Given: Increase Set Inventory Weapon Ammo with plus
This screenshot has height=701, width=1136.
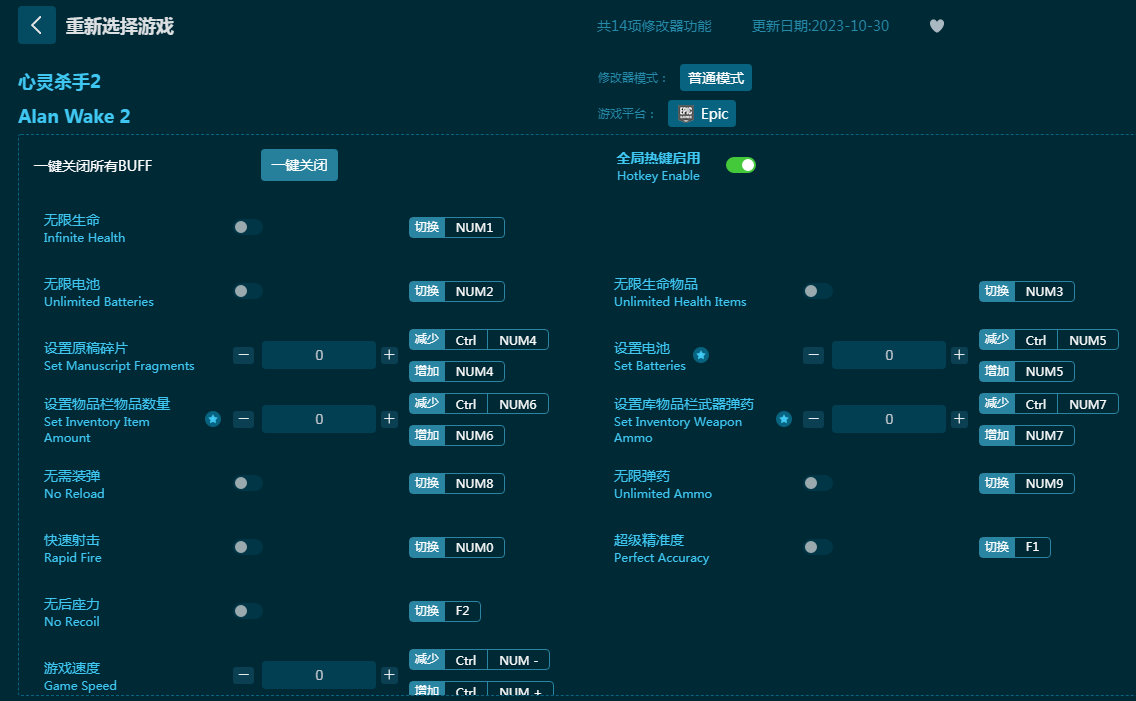Looking at the screenshot, I should tap(959, 419).
